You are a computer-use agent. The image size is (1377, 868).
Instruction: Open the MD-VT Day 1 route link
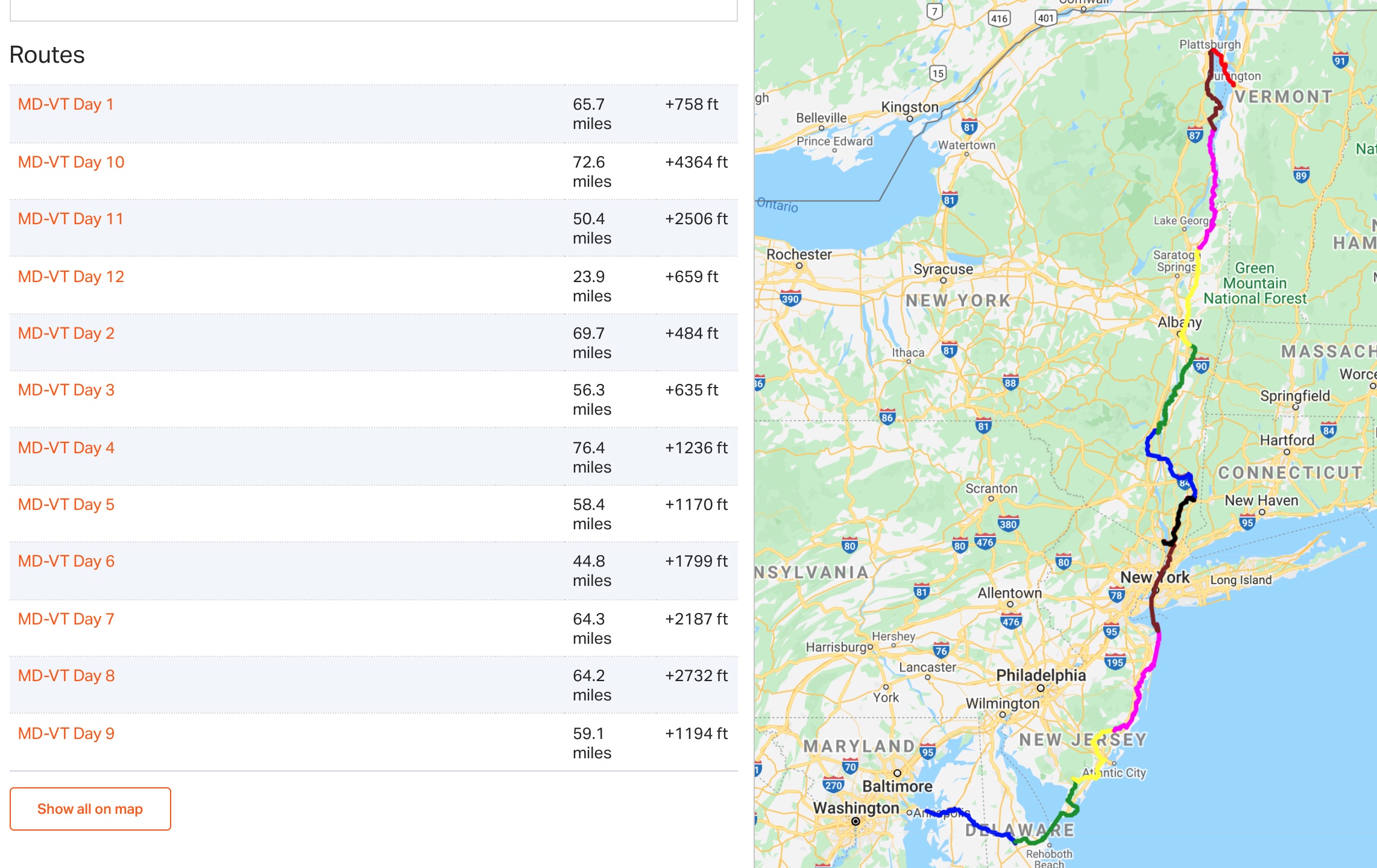point(66,104)
